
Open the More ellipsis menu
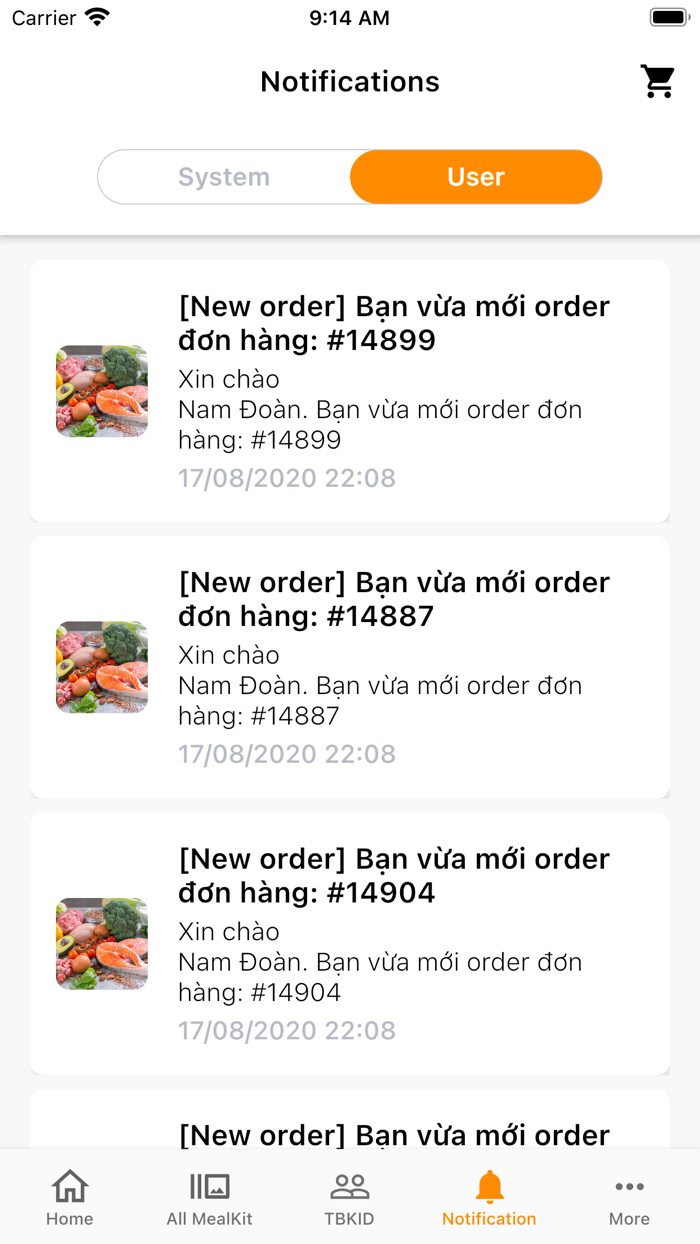tap(629, 1187)
